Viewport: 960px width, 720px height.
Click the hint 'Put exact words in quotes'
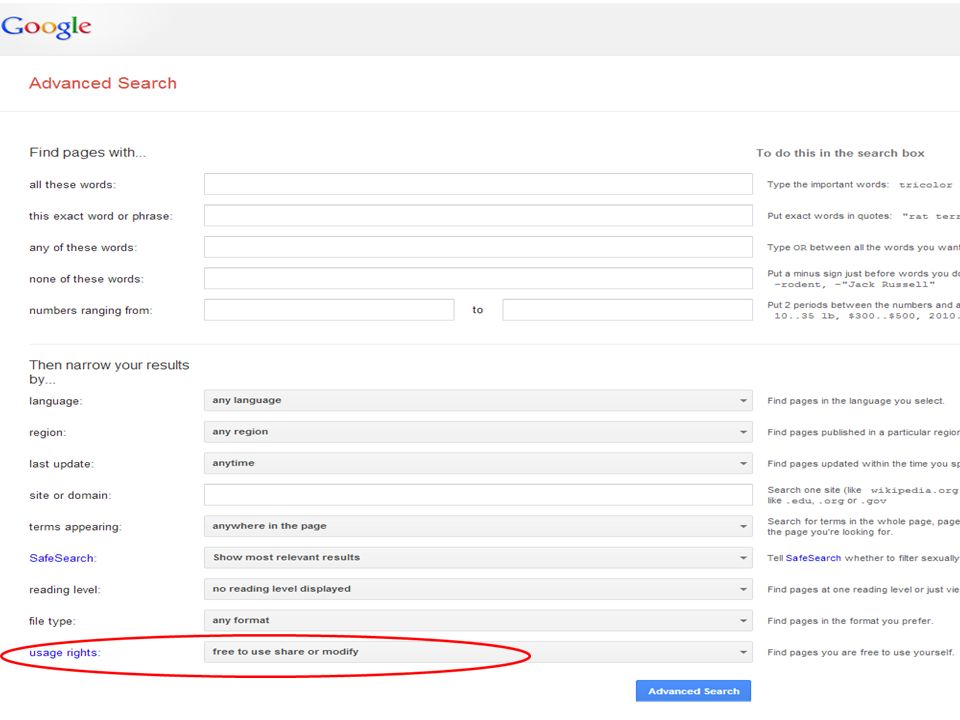(x=830, y=216)
